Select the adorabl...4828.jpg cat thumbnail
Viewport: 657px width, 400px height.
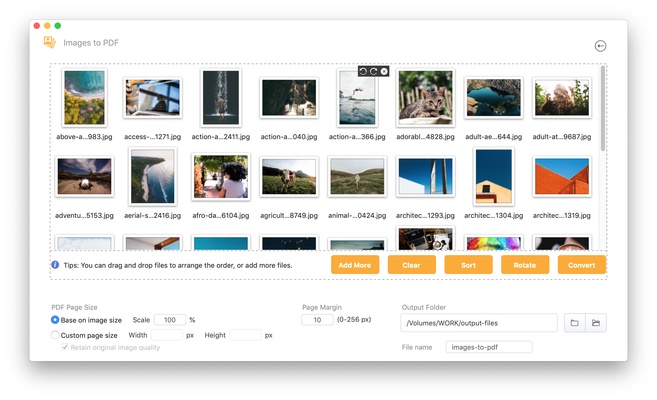[x=425, y=98]
